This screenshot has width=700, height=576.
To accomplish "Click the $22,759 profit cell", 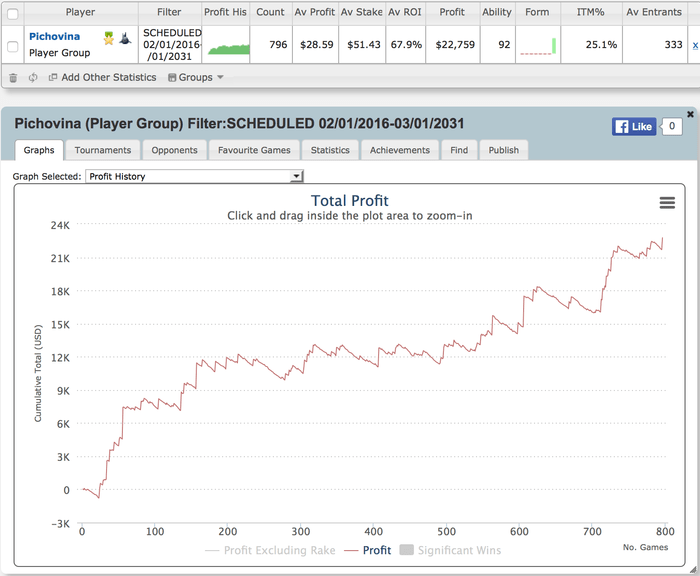I will (x=455, y=45).
